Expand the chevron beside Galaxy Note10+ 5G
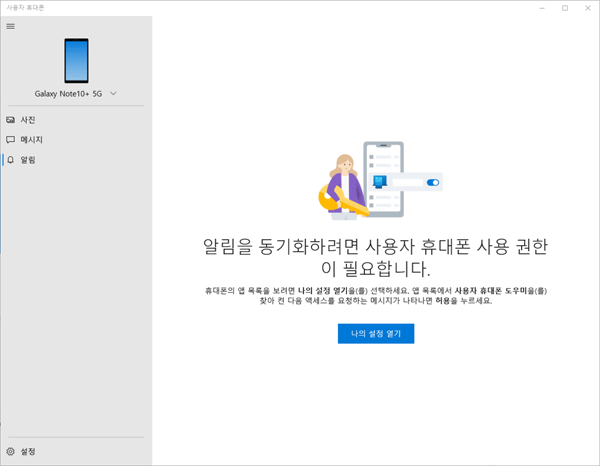The height and width of the screenshot is (466, 600). (113, 94)
